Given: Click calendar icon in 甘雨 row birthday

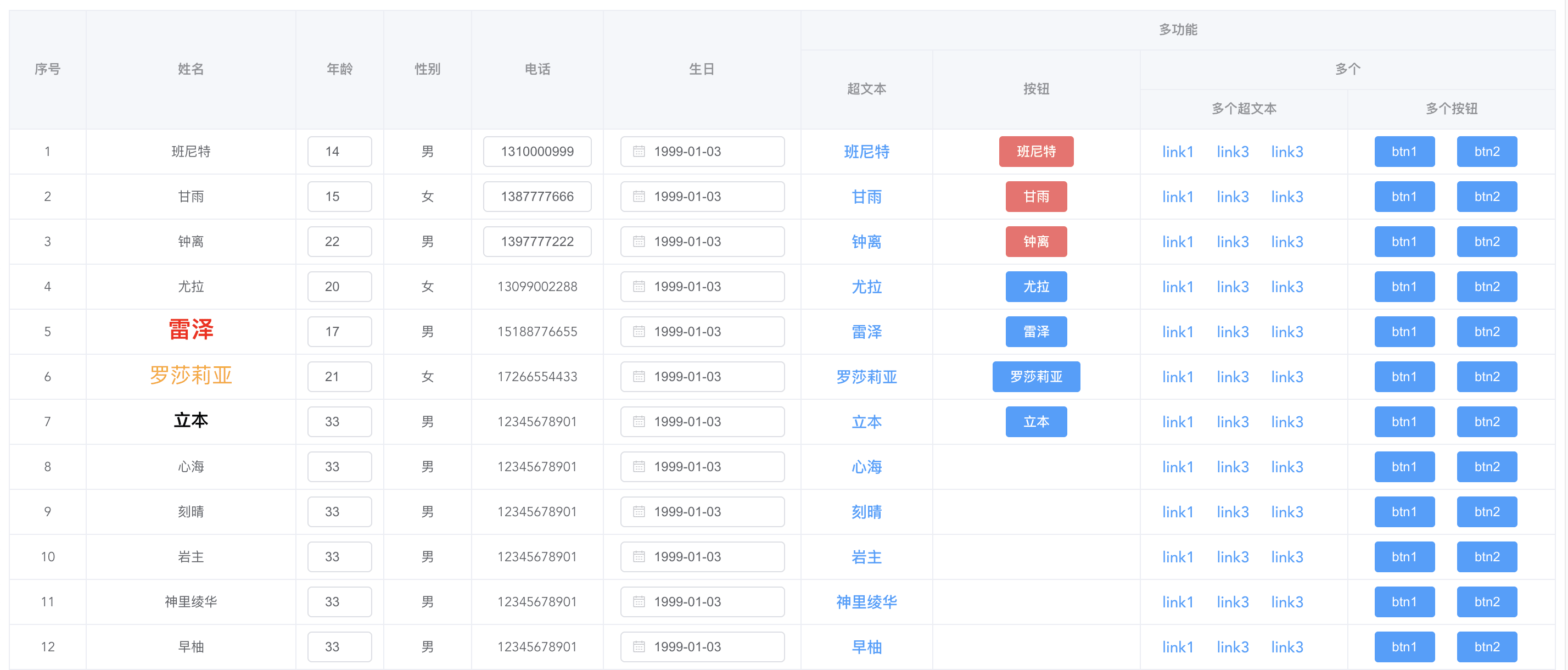Looking at the screenshot, I should click(639, 197).
